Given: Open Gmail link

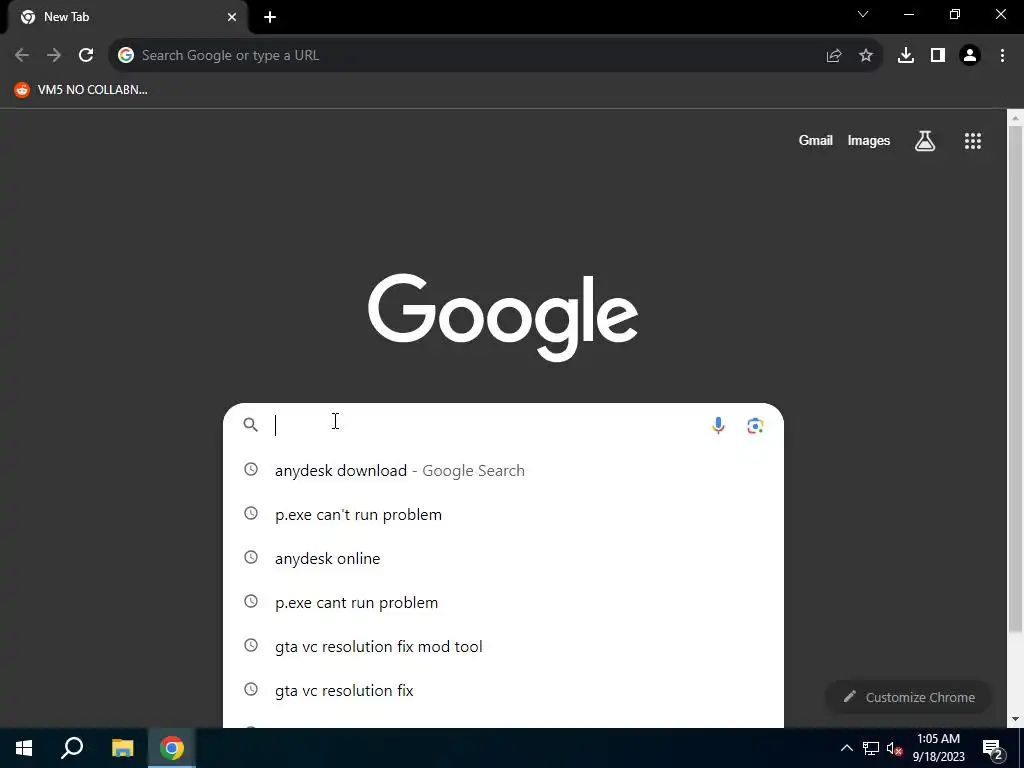Looking at the screenshot, I should coord(816,140).
